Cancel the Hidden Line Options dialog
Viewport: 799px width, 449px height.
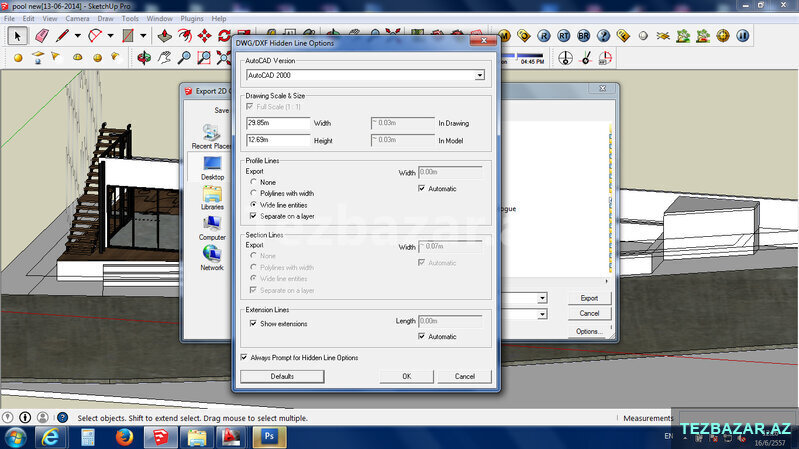[465, 376]
